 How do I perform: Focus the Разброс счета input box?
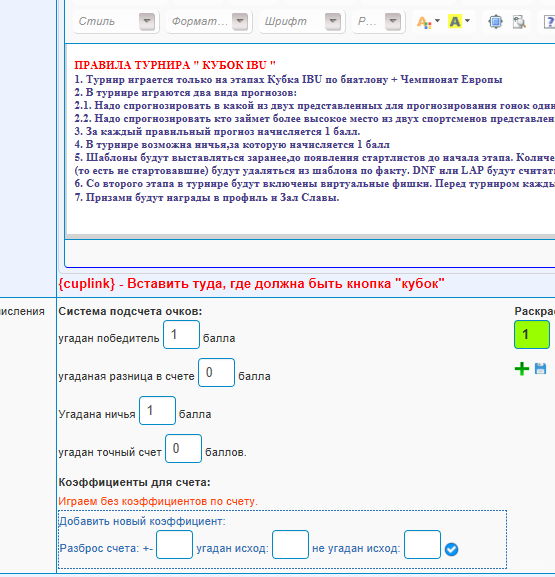click(x=174, y=544)
